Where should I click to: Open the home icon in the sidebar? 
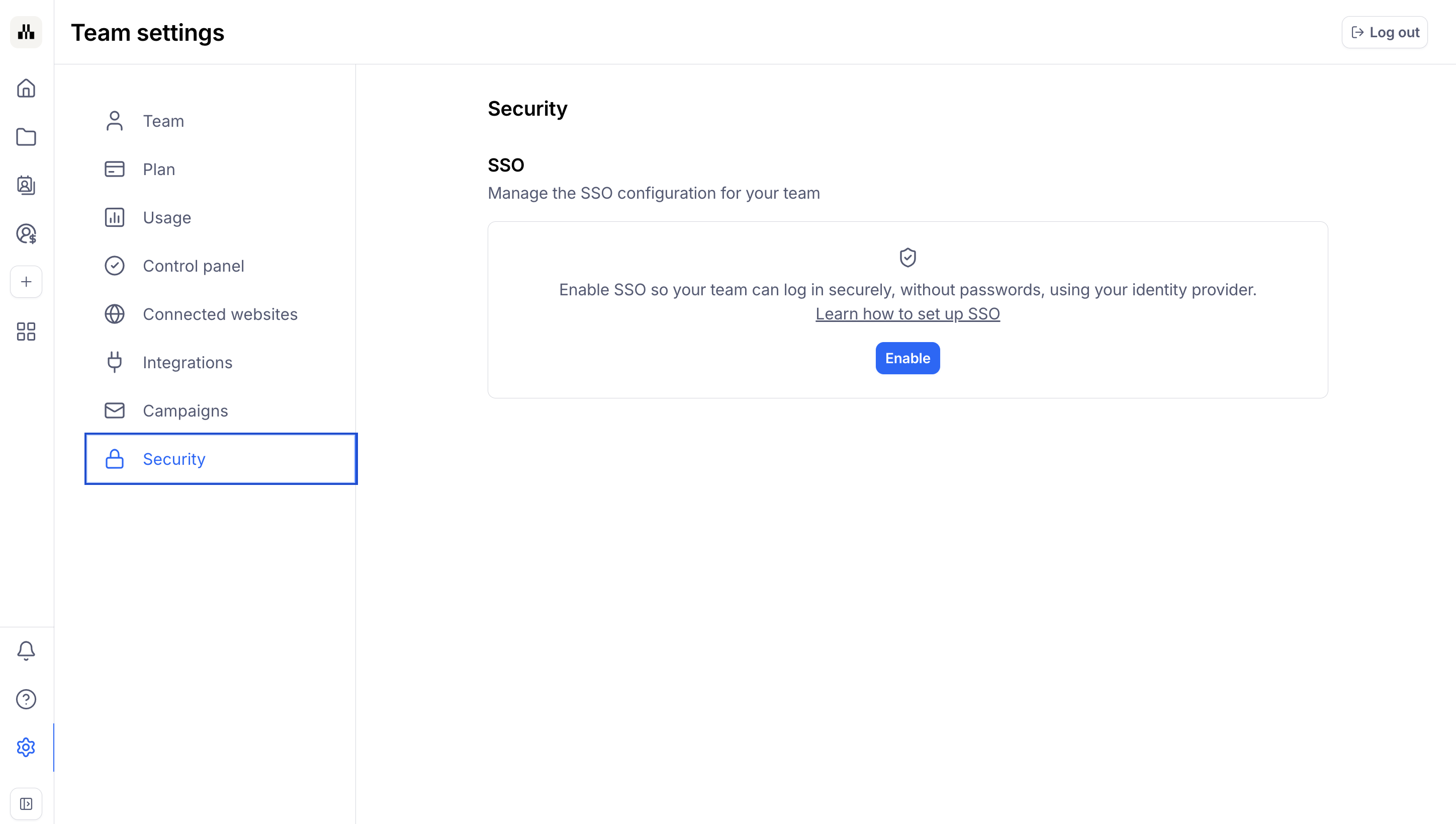coord(26,89)
